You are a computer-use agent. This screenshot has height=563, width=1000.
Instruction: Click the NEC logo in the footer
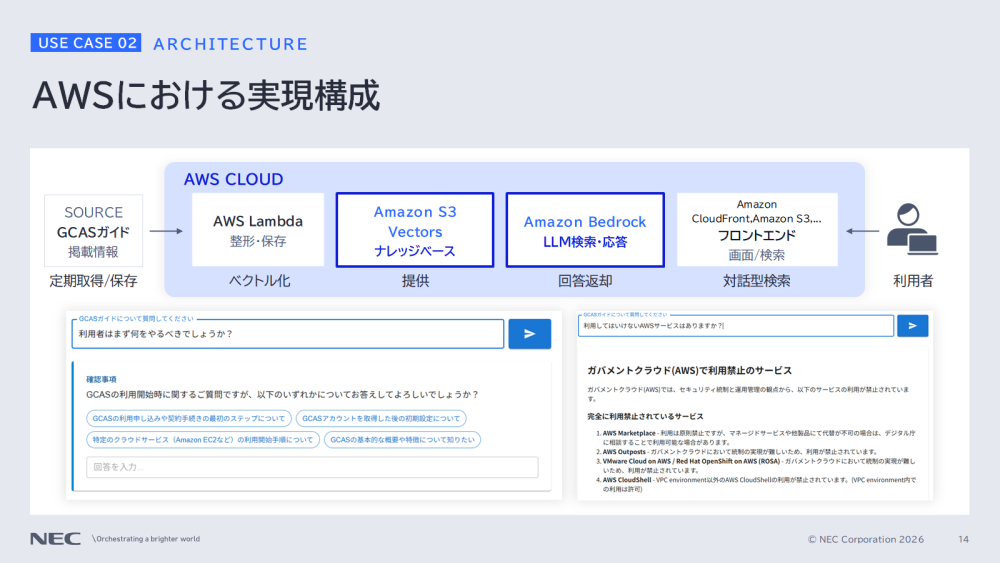tap(55, 539)
